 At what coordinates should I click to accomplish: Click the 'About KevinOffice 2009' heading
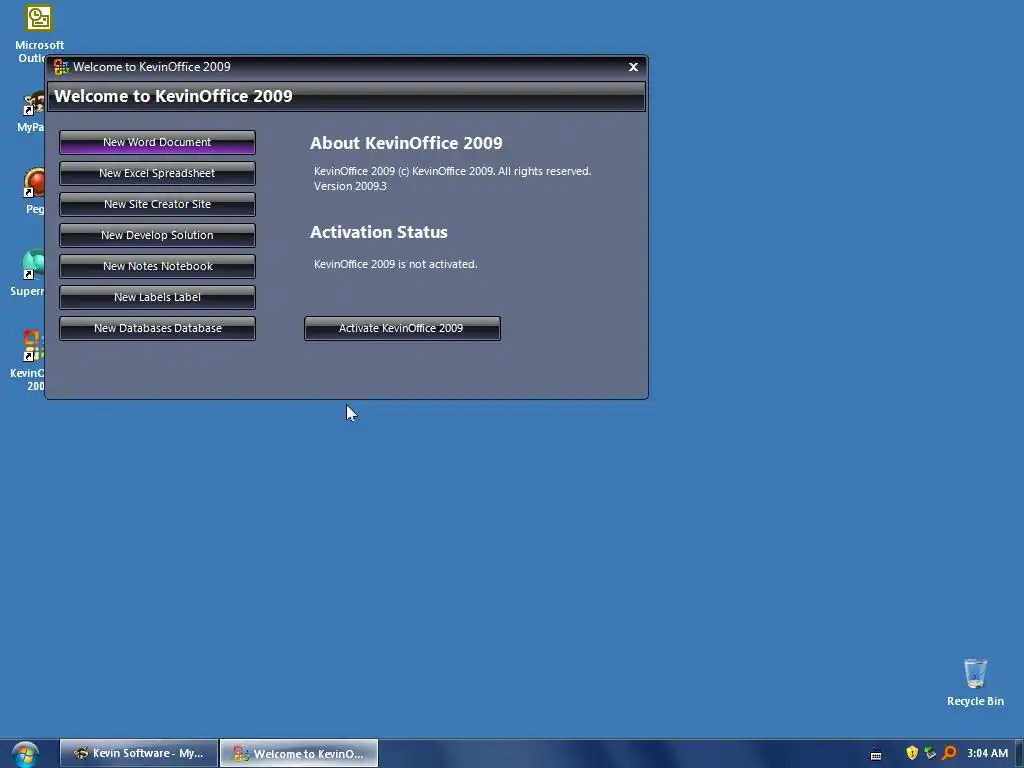coord(406,143)
